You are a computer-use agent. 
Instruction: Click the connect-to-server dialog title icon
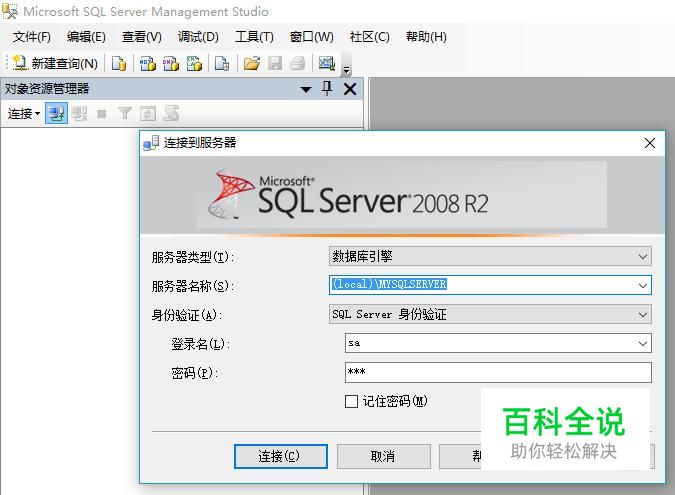point(151,143)
